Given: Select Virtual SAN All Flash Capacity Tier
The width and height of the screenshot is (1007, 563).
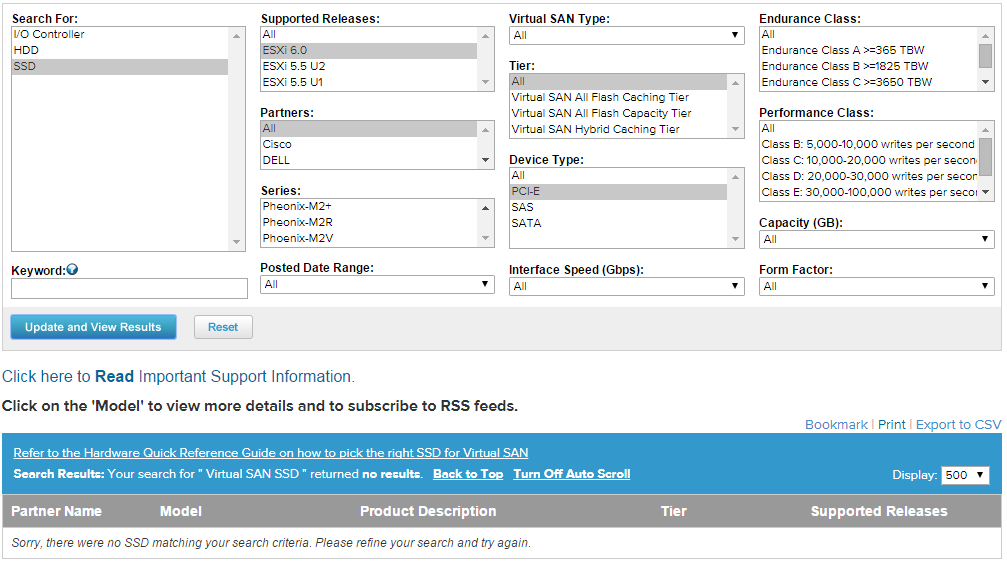Looking at the screenshot, I should click(618, 114).
